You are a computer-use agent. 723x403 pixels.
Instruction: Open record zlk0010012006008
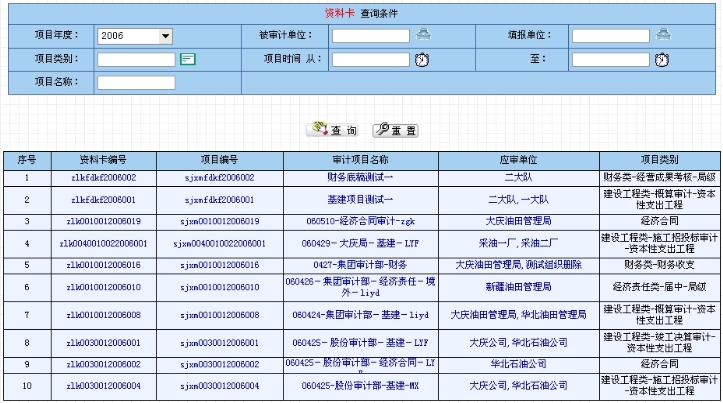click(103, 314)
